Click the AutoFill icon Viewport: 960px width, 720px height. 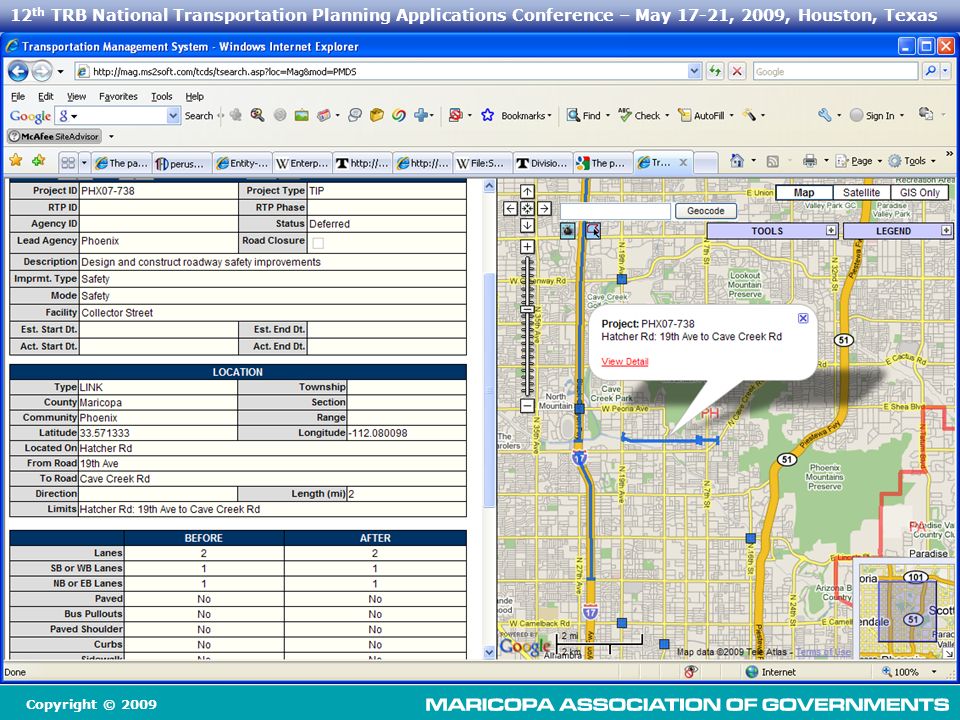click(x=684, y=115)
